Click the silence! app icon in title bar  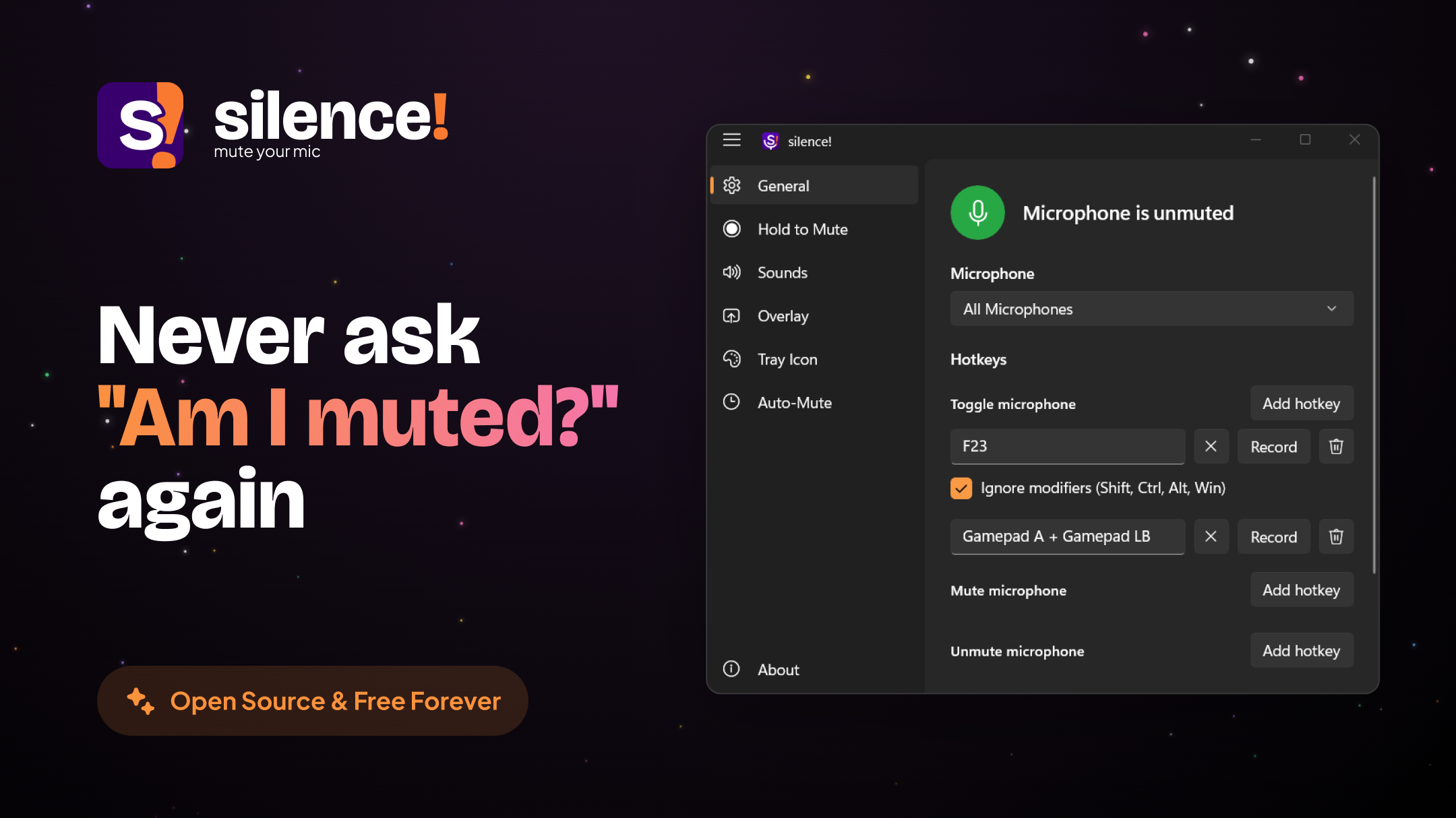tap(770, 141)
